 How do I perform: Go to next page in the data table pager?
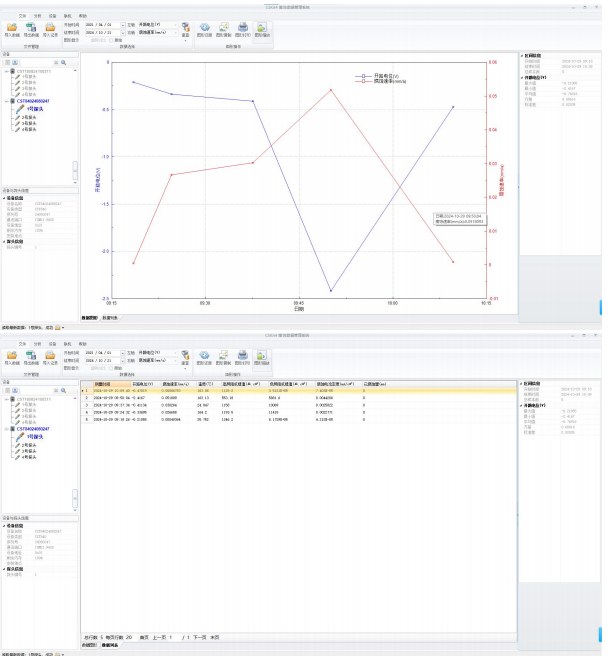[200, 637]
